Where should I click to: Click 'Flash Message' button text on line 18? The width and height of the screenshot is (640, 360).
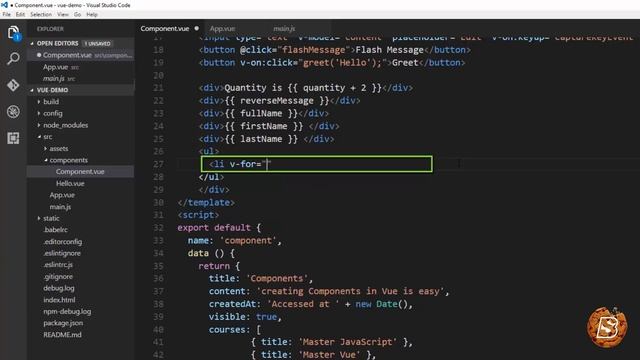point(389,50)
